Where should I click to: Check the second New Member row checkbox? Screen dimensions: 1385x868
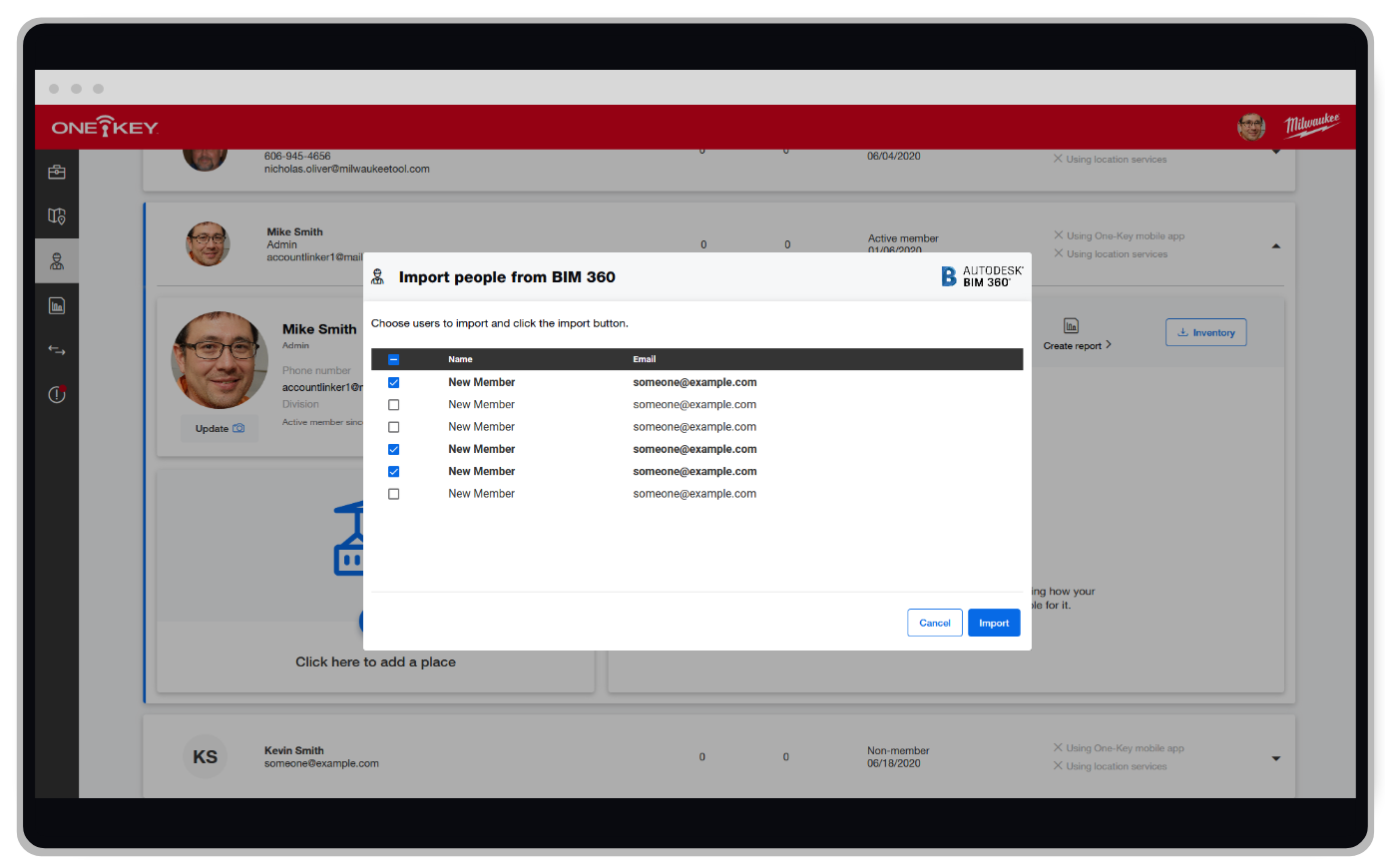coord(393,405)
